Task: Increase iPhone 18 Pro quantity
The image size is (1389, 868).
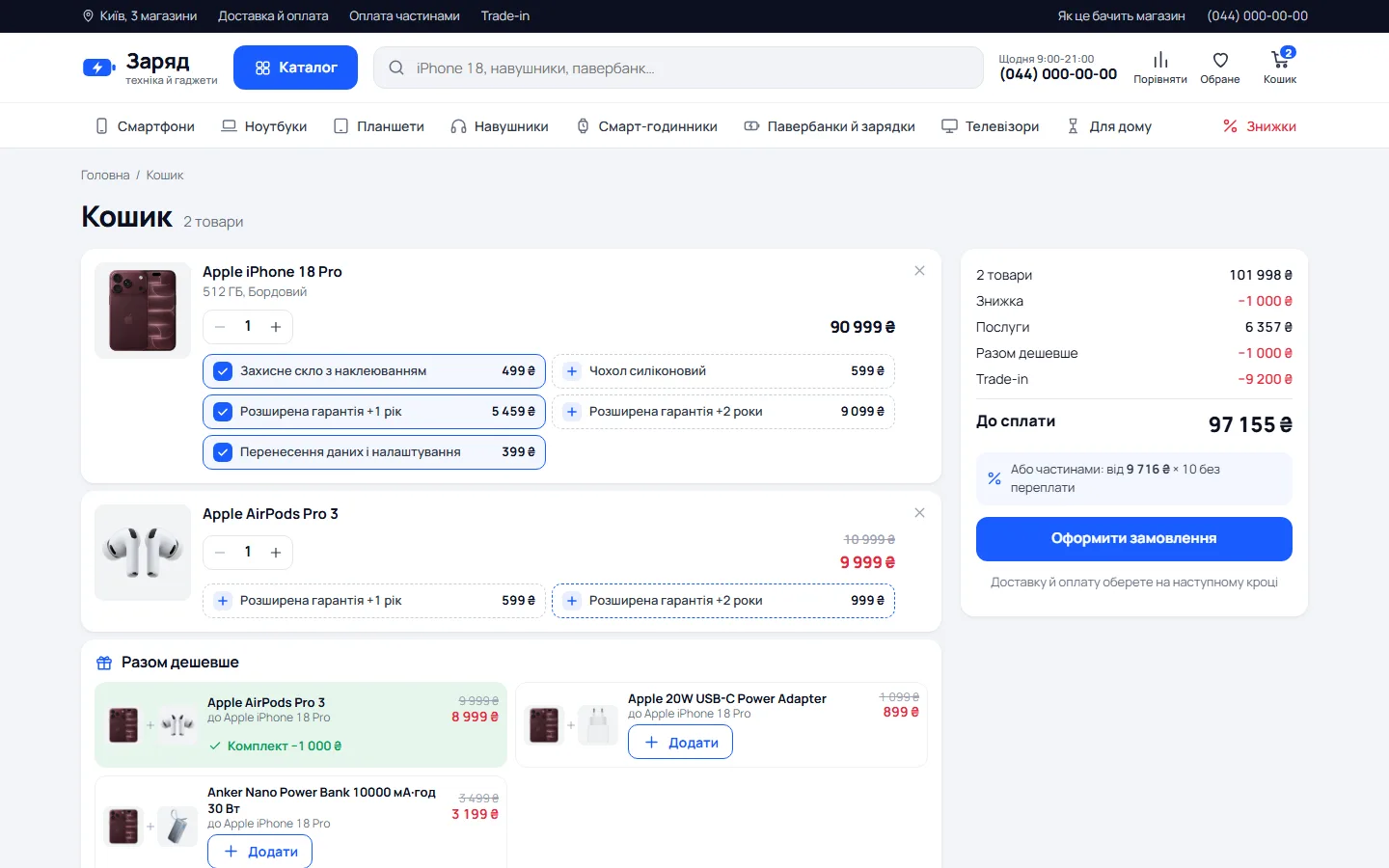Action: tap(276, 327)
